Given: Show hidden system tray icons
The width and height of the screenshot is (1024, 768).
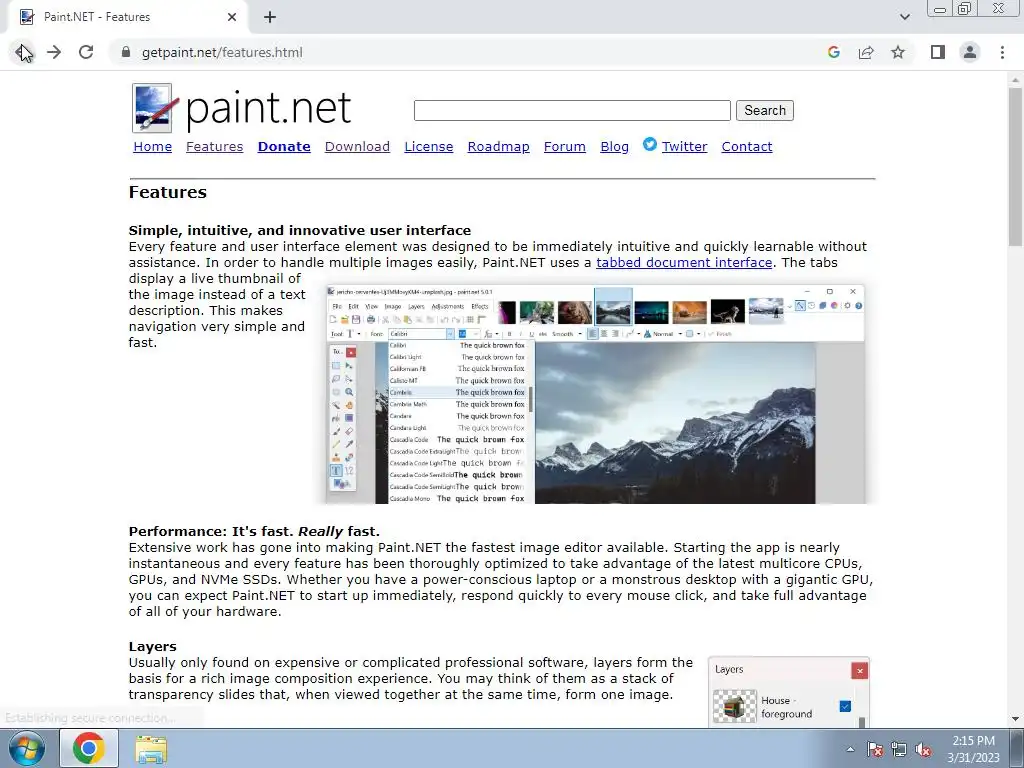Looking at the screenshot, I should point(850,749).
